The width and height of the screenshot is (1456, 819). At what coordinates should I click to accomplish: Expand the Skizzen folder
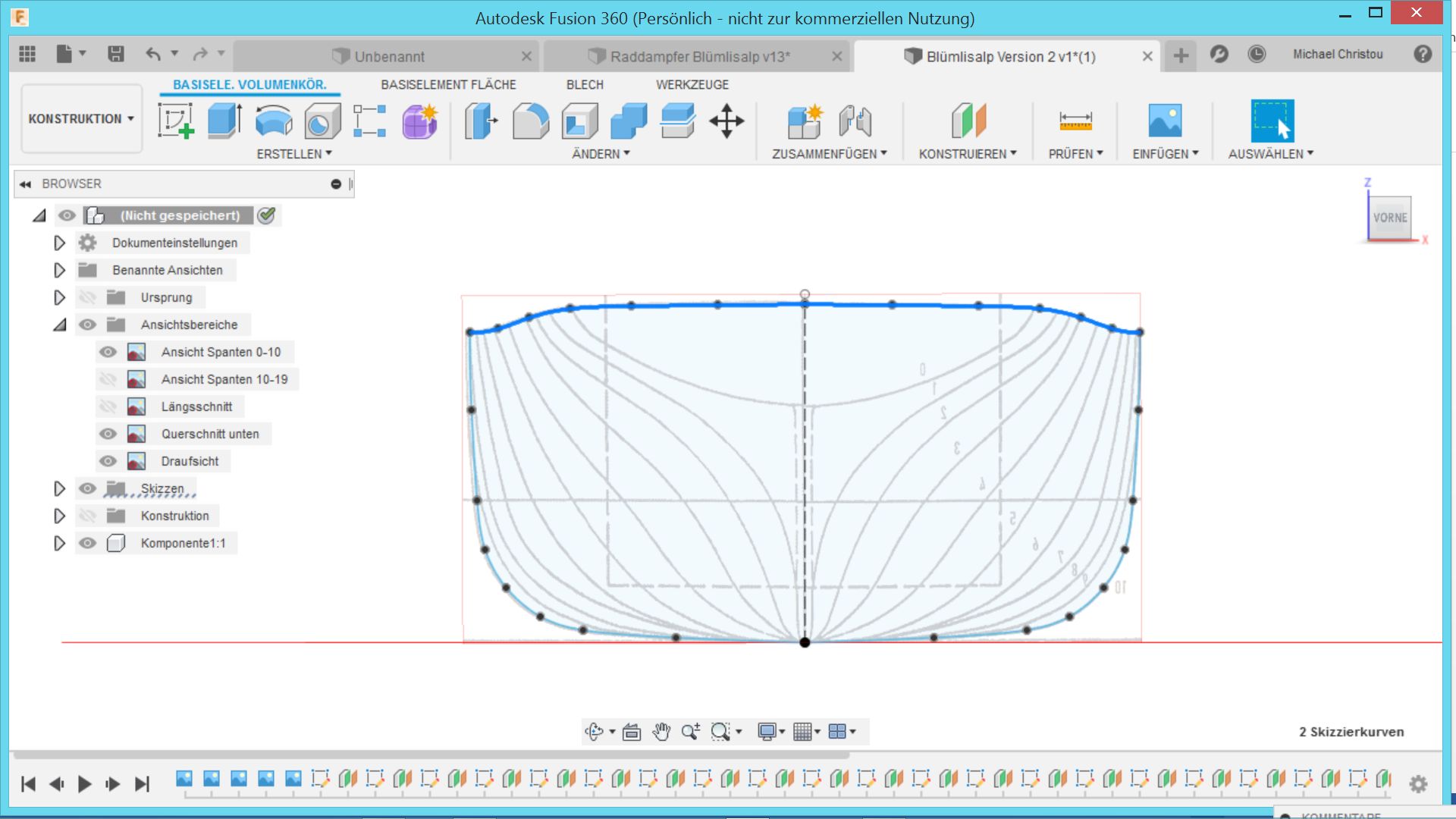click(59, 488)
